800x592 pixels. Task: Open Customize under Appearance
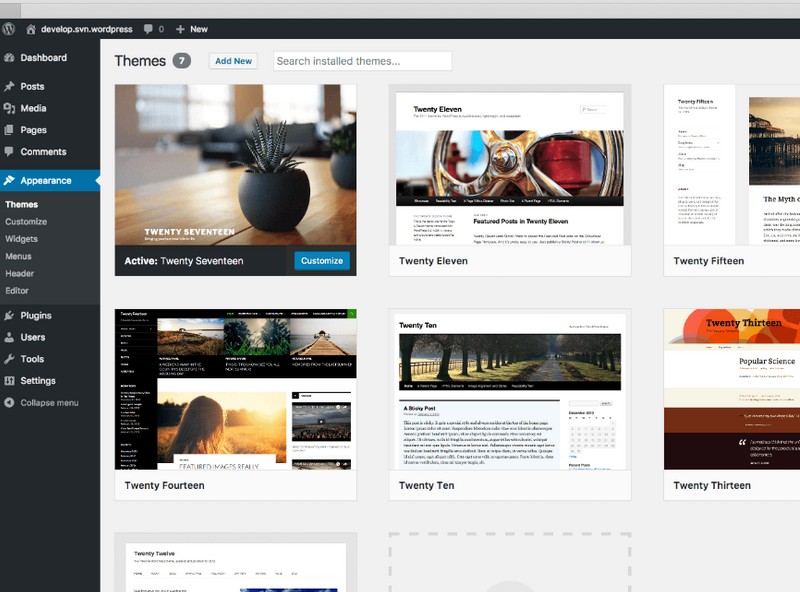click(26, 221)
